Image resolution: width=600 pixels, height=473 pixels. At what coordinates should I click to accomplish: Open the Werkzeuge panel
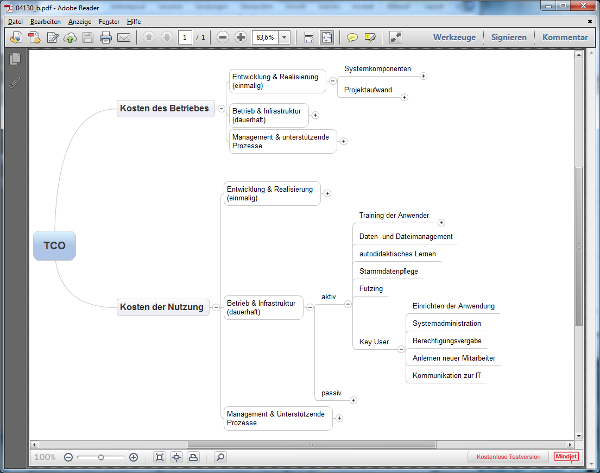click(454, 38)
